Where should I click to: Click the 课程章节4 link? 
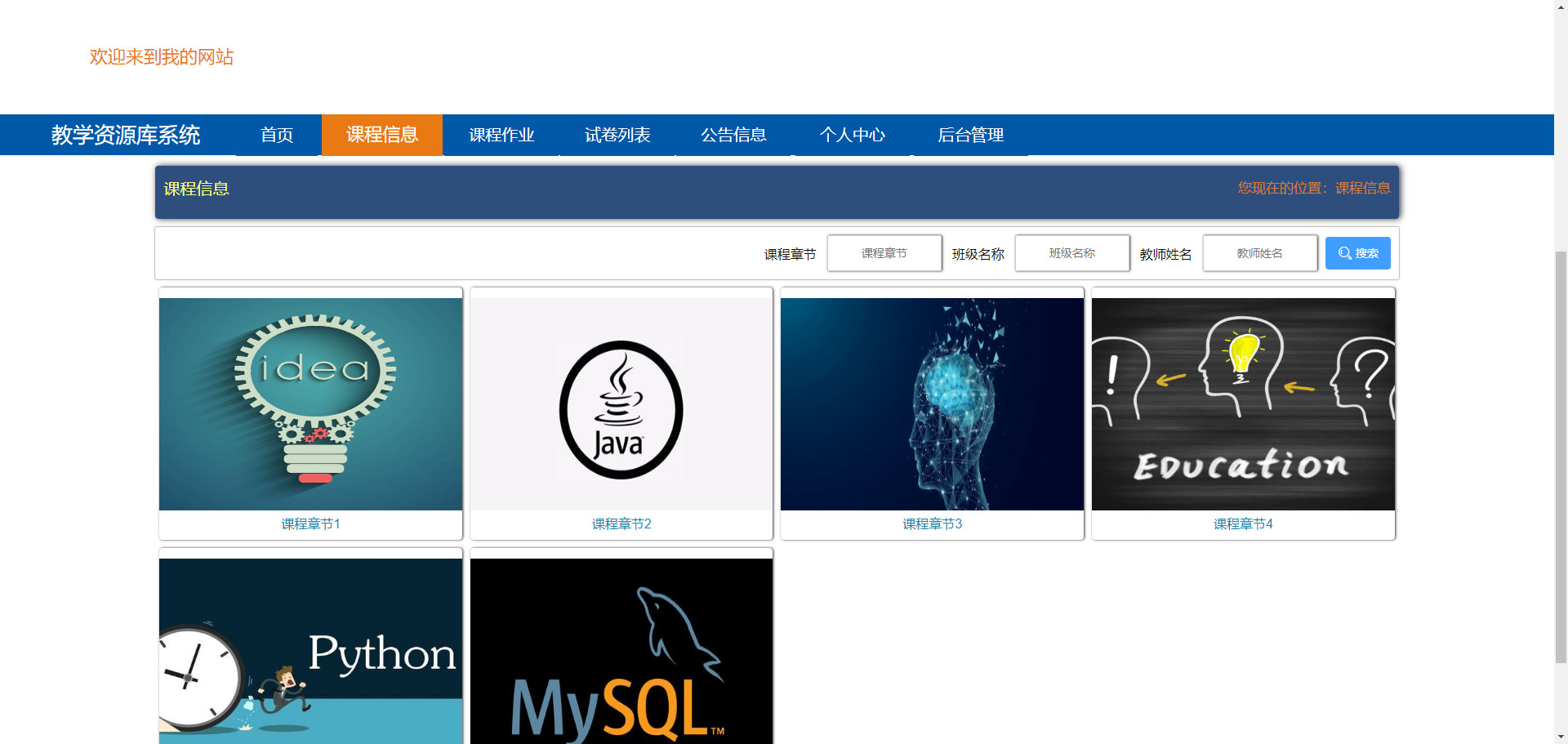1243,524
